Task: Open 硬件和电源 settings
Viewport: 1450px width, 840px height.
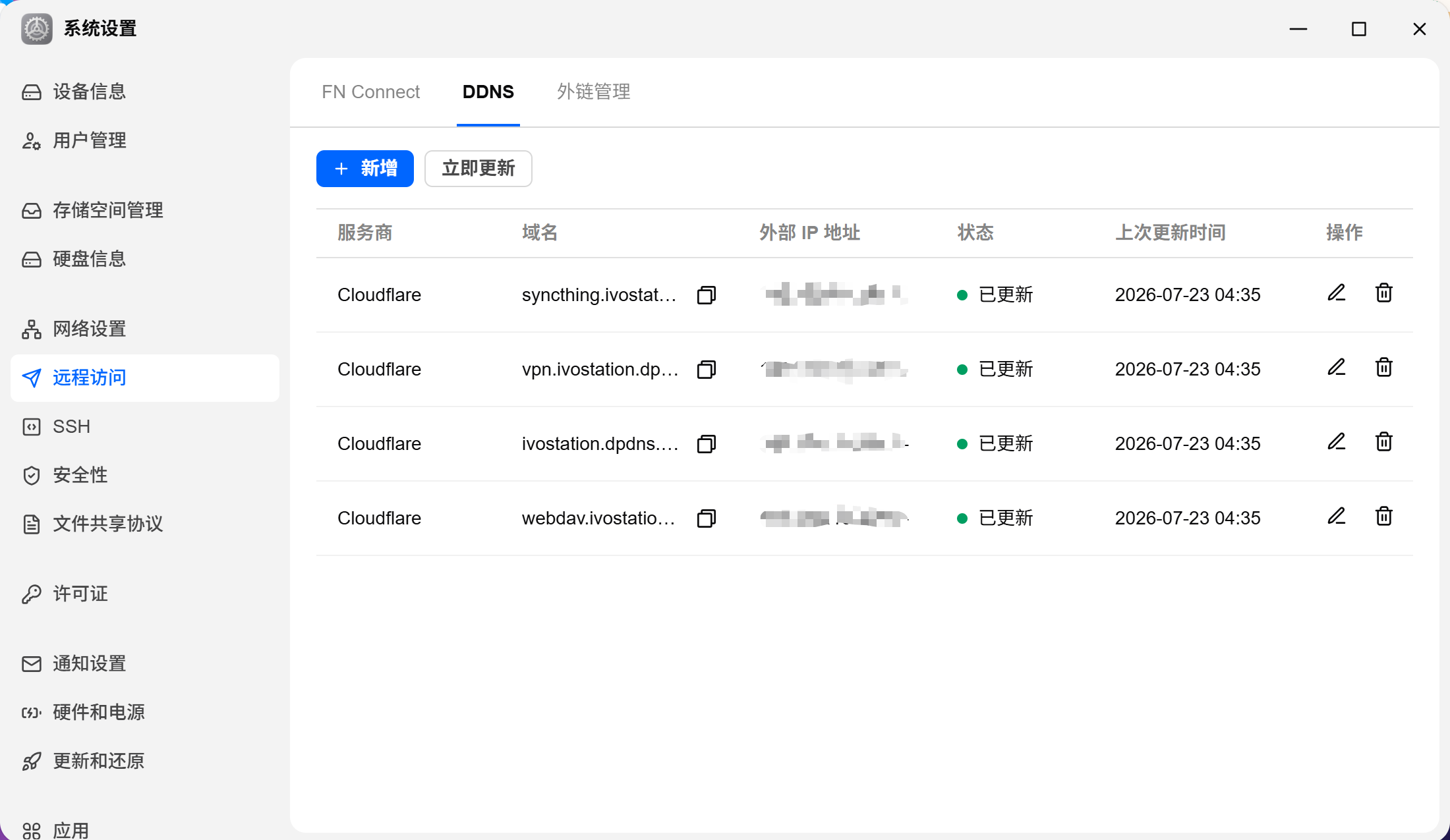Action: click(145, 712)
